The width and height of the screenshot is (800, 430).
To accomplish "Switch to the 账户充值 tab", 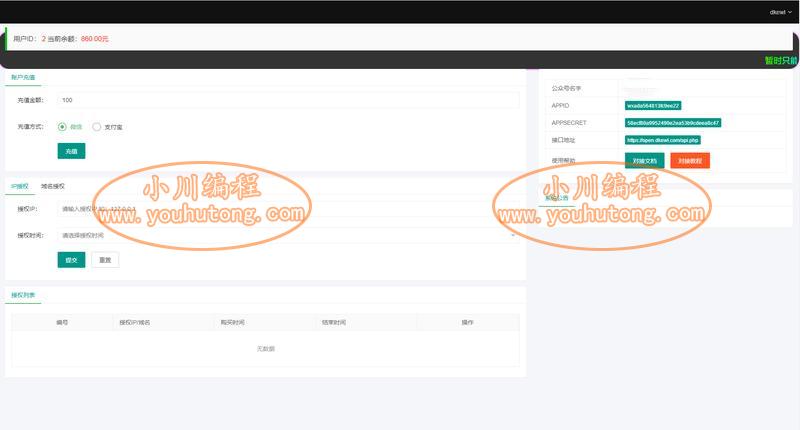I will (23, 78).
